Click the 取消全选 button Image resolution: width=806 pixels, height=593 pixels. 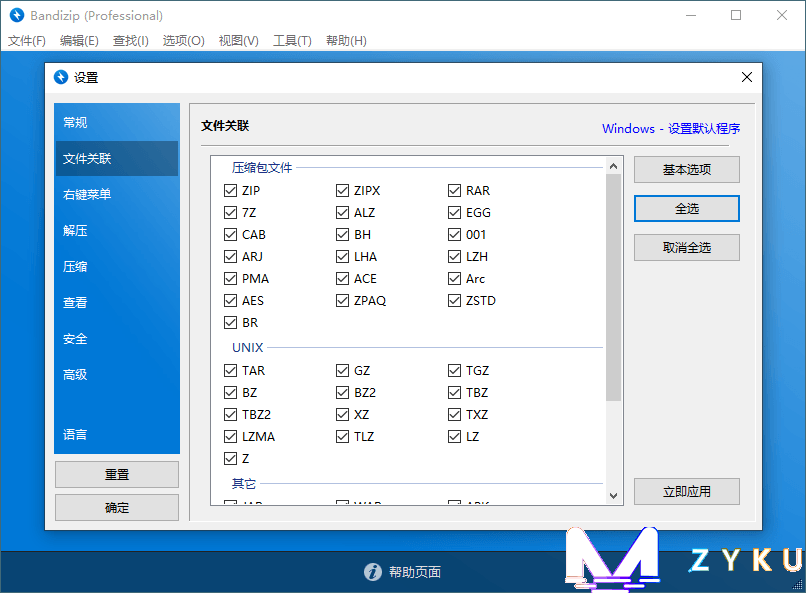click(687, 248)
